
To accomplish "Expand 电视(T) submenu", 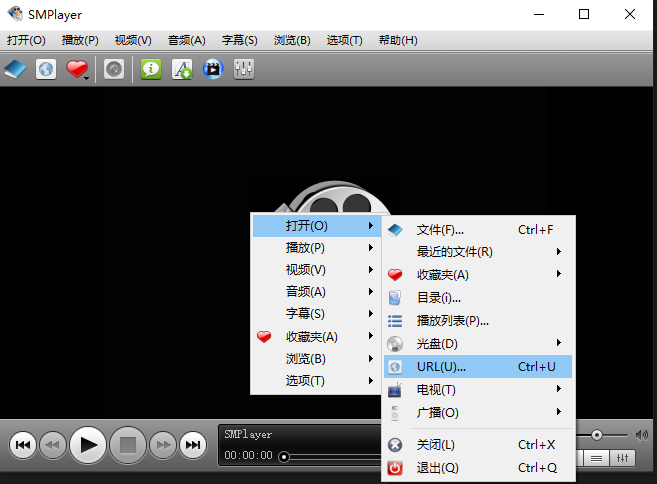I will coord(478,390).
